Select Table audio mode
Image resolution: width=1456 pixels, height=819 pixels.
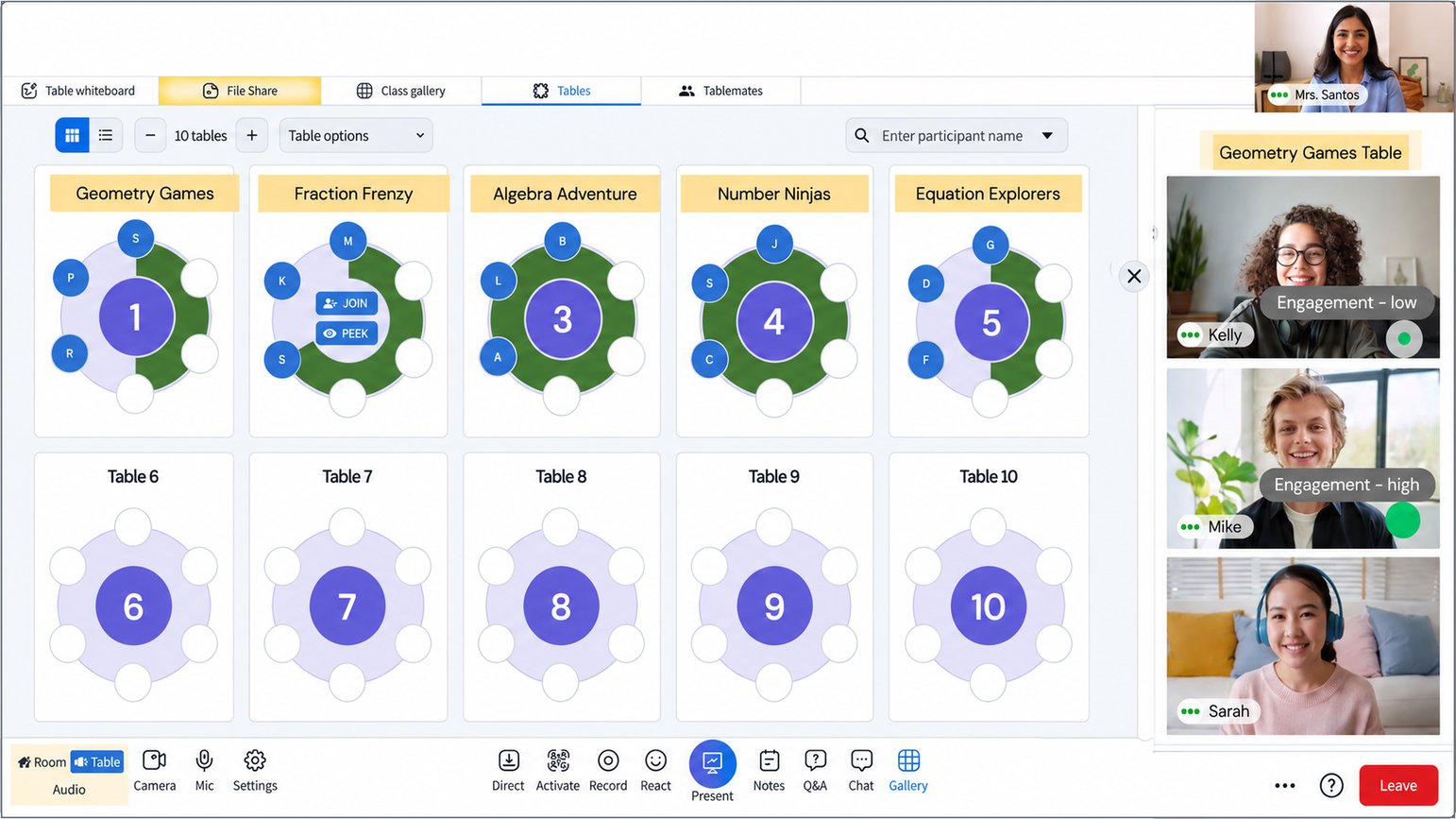pyautogui.click(x=97, y=762)
